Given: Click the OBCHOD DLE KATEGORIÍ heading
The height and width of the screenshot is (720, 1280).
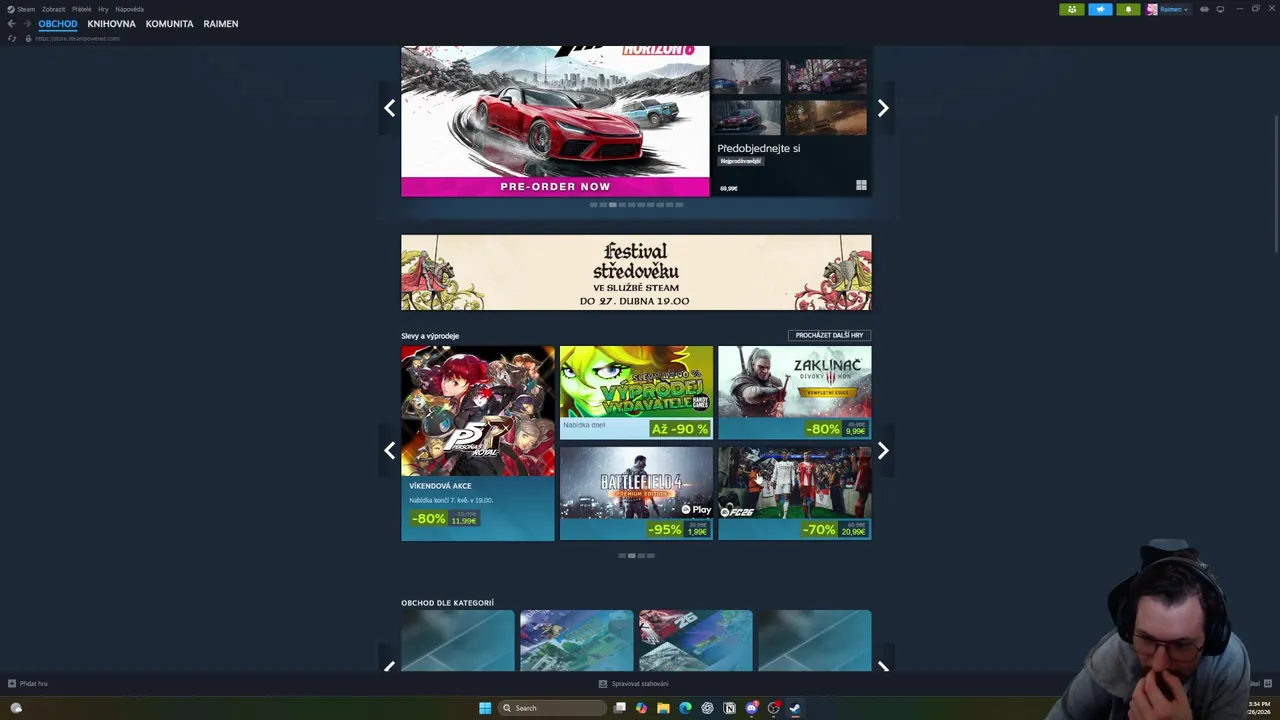Looking at the screenshot, I should tap(447, 603).
